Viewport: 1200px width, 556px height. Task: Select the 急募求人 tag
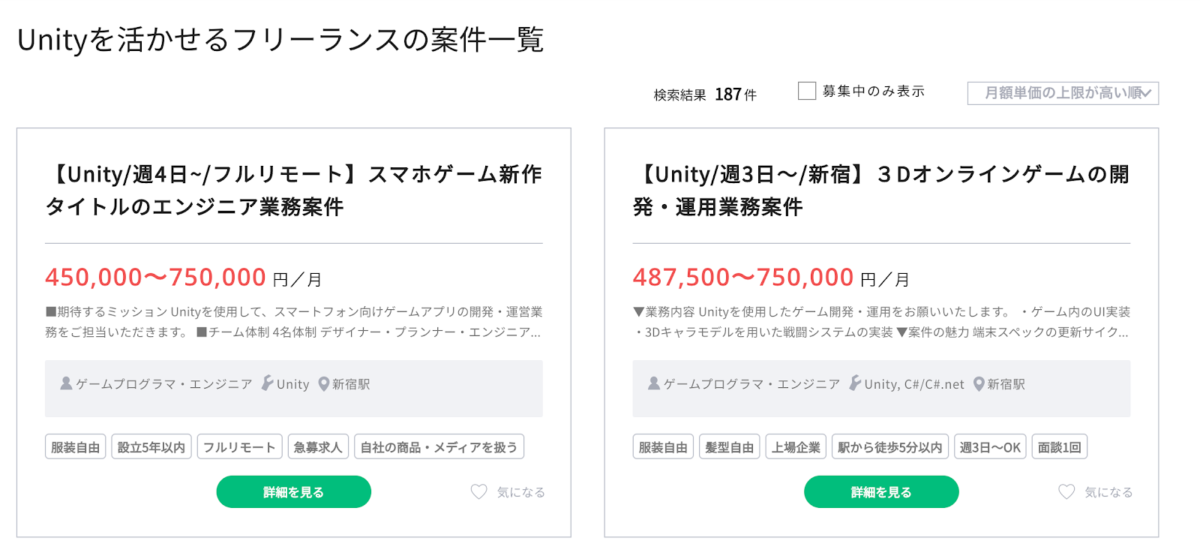point(317,447)
